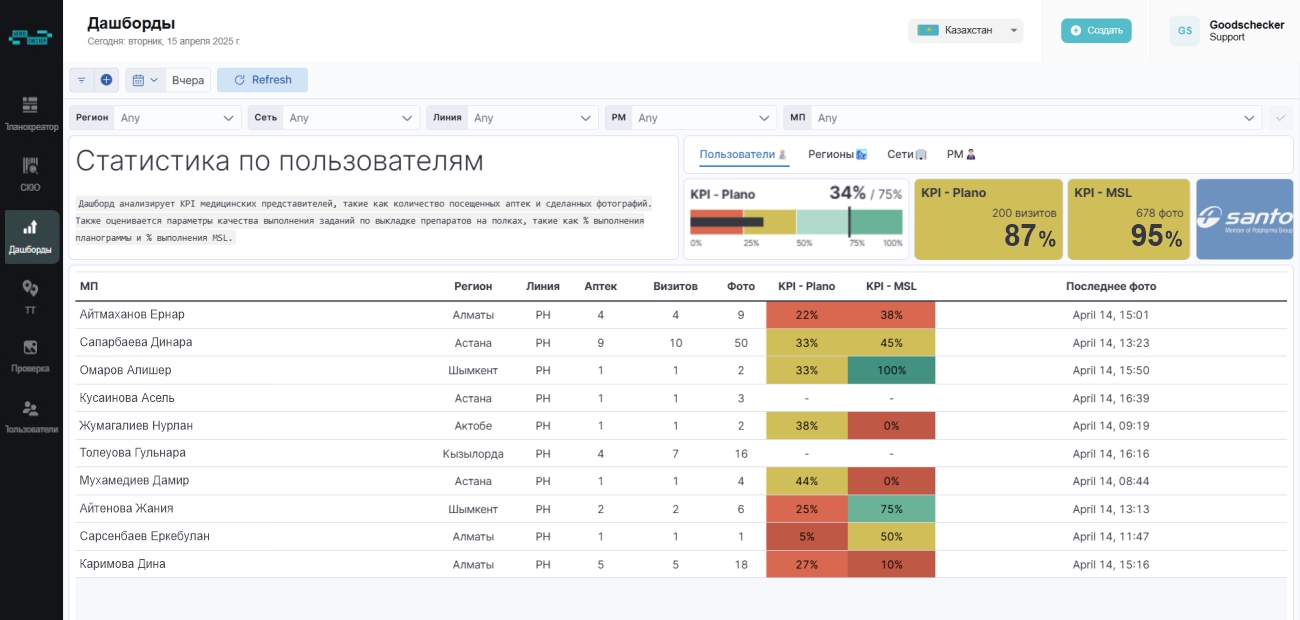1300x620 pixels.
Task: Open the Казахстан country selector
Action: [965, 31]
